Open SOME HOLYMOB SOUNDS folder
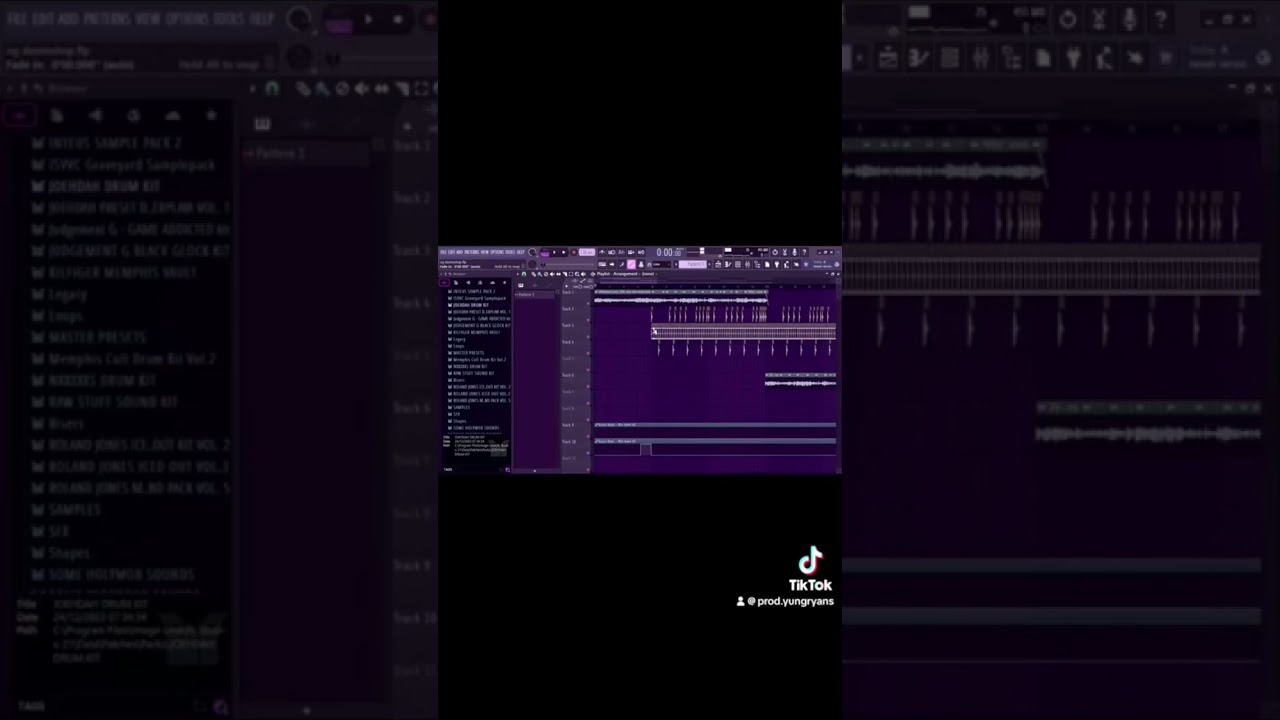Image resolution: width=1280 pixels, height=720 pixels. click(x=474, y=428)
